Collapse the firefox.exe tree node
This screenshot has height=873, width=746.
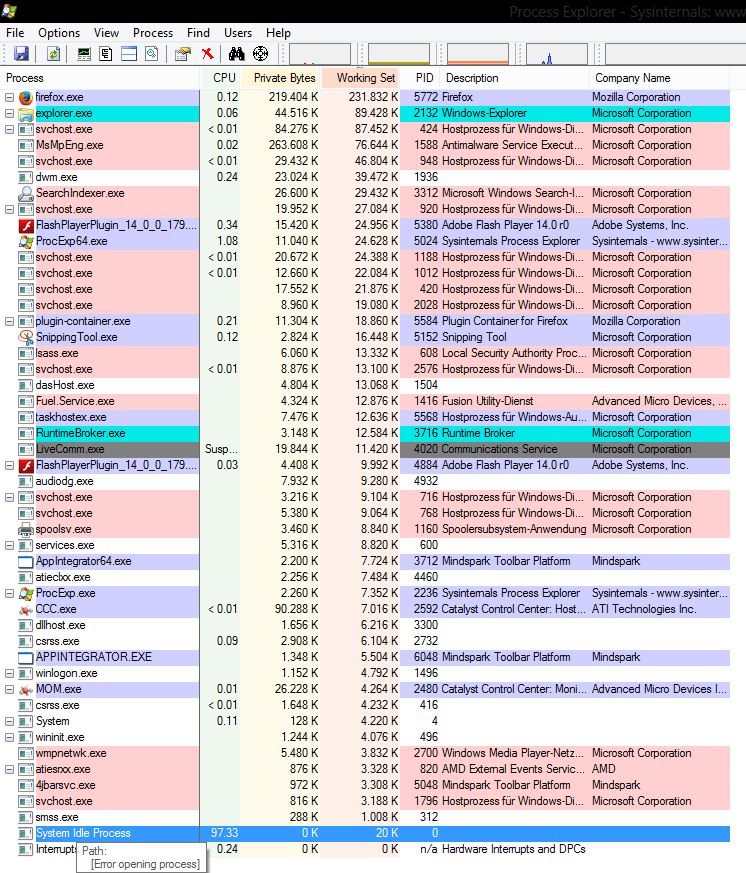pyautogui.click(x=9, y=97)
